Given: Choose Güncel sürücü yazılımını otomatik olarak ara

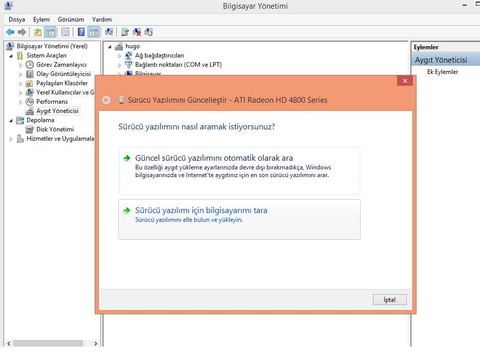Looking at the screenshot, I should (239, 171).
